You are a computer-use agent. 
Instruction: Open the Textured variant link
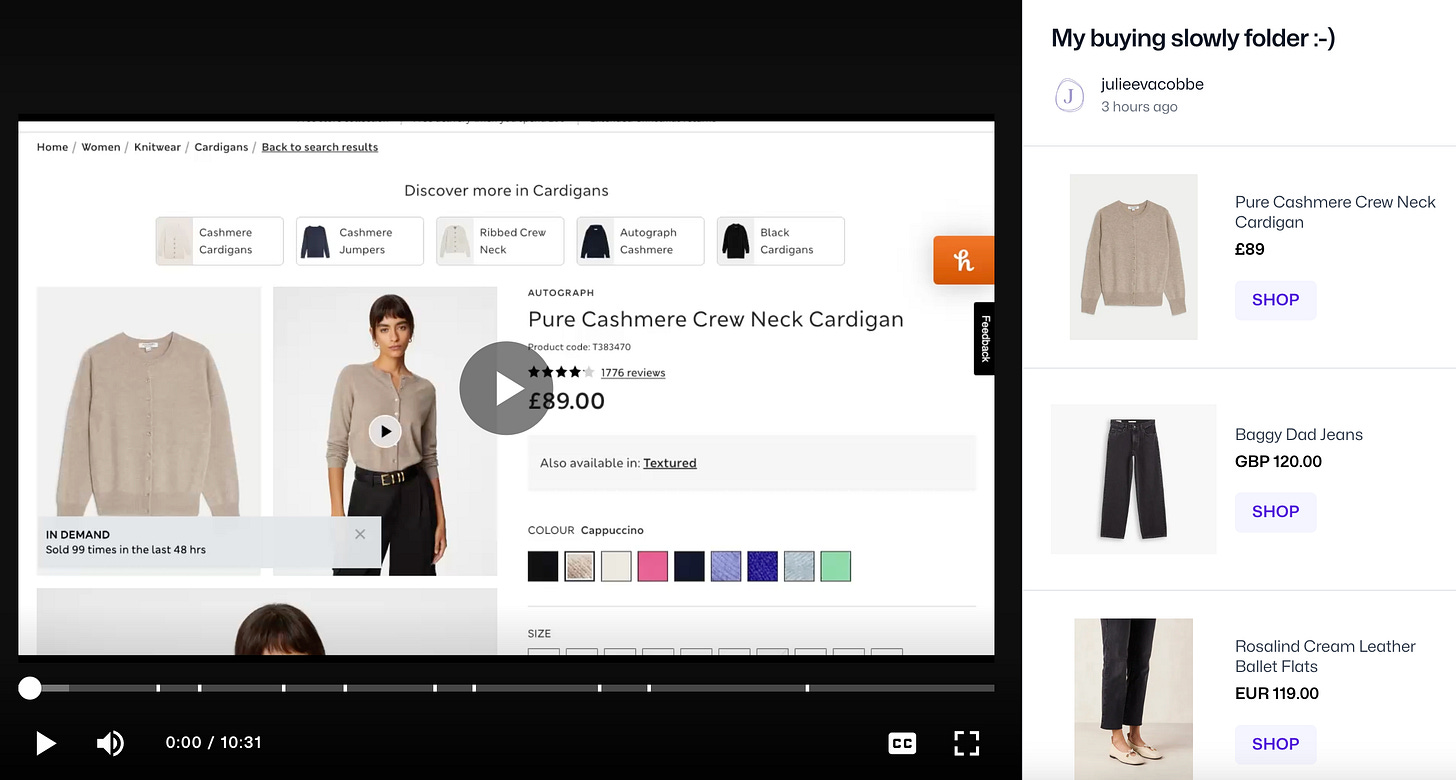[x=670, y=463]
